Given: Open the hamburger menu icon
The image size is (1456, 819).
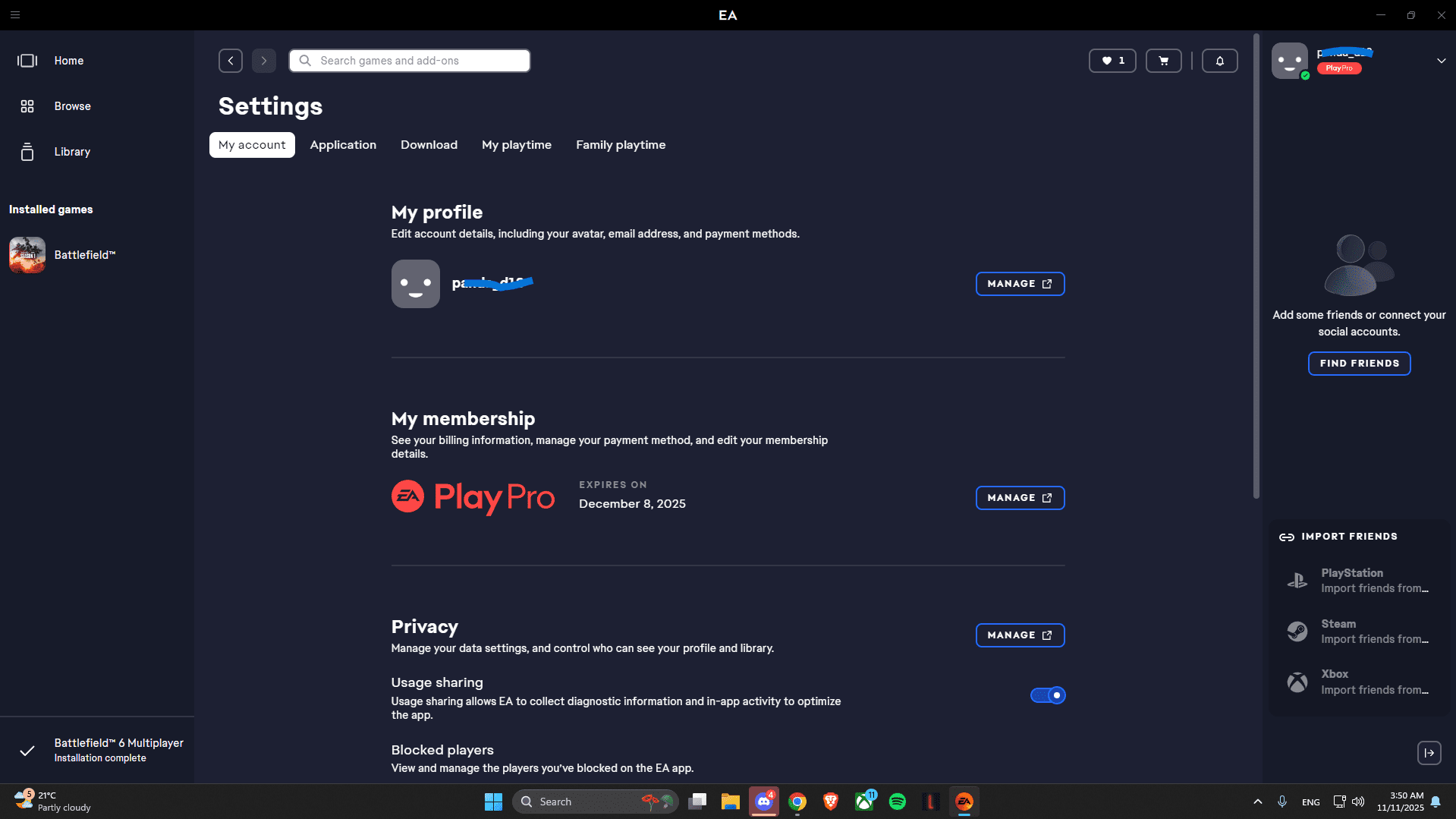Looking at the screenshot, I should coord(15,15).
